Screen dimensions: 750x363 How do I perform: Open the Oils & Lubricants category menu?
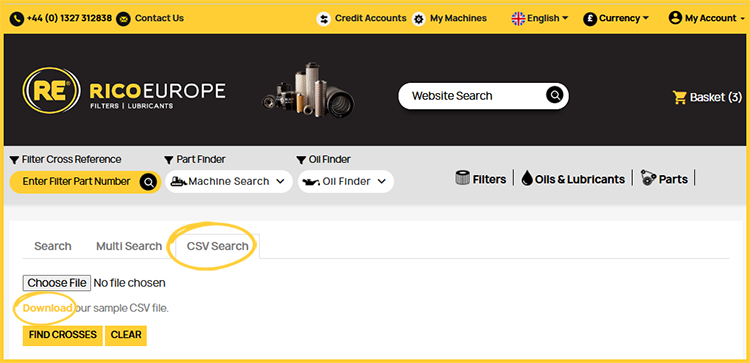[580, 179]
